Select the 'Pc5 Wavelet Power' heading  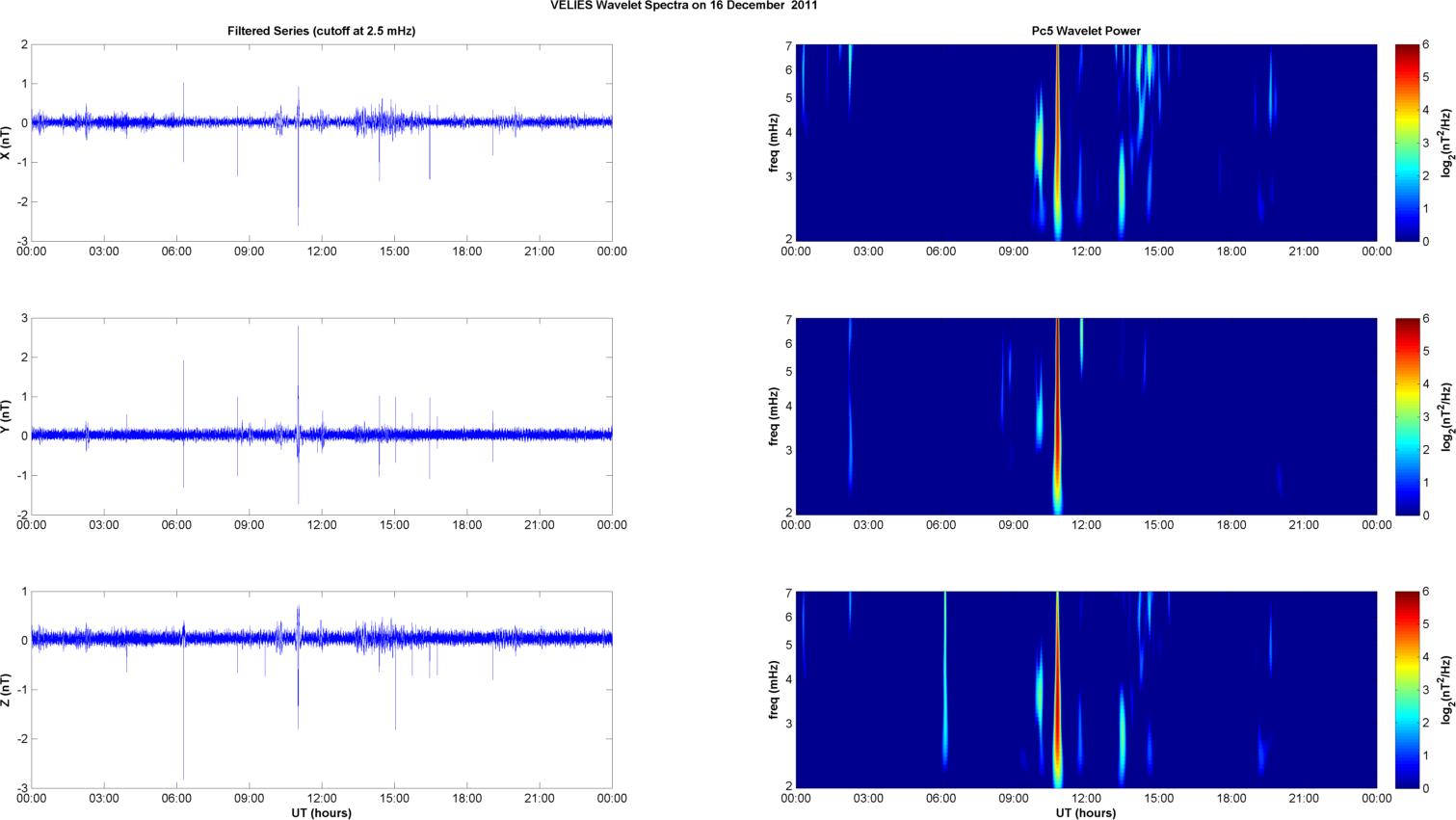pos(1086,31)
